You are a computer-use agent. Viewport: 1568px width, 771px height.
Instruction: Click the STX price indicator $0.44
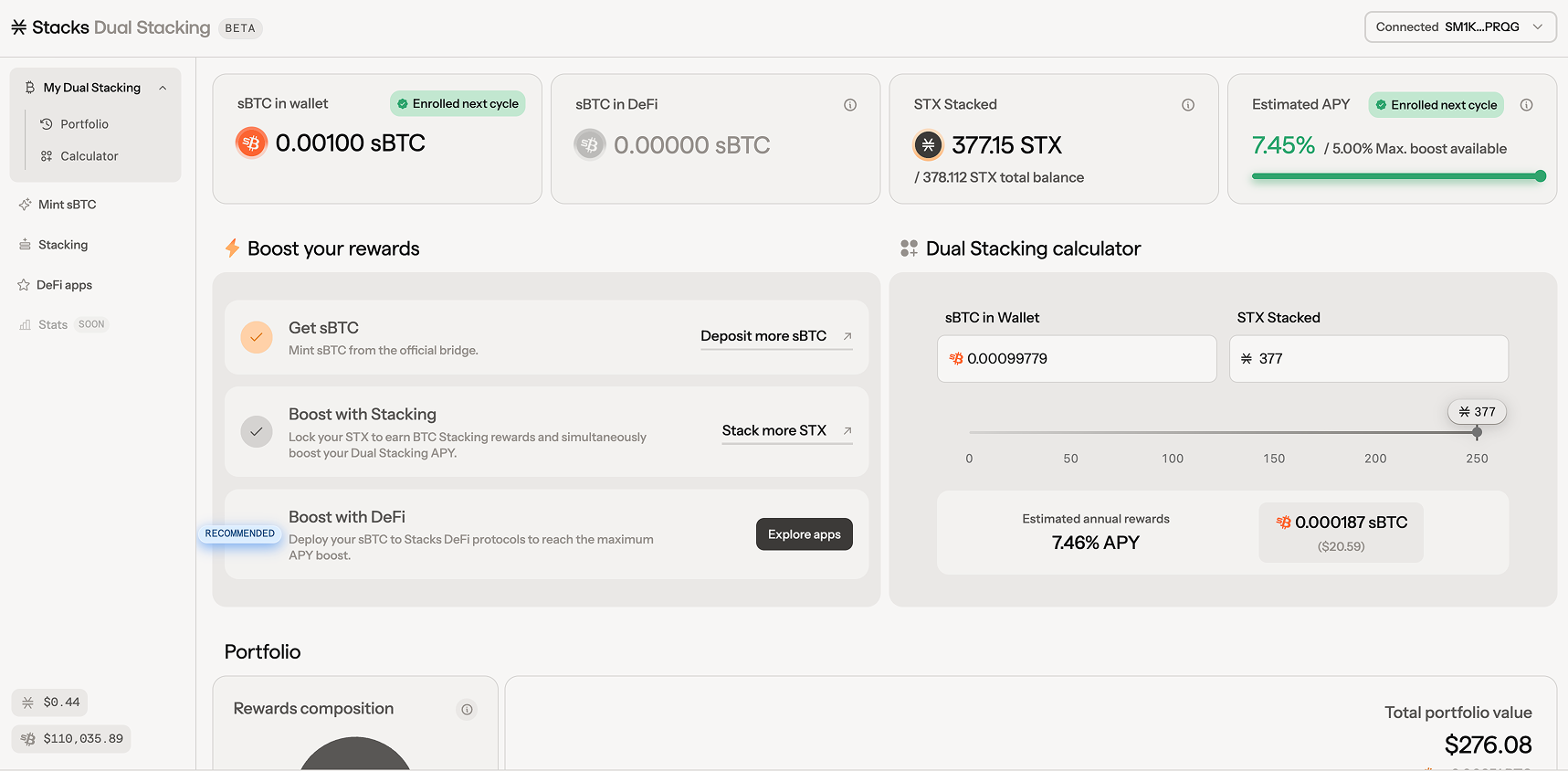pyautogui.click(x=50, y=702)
